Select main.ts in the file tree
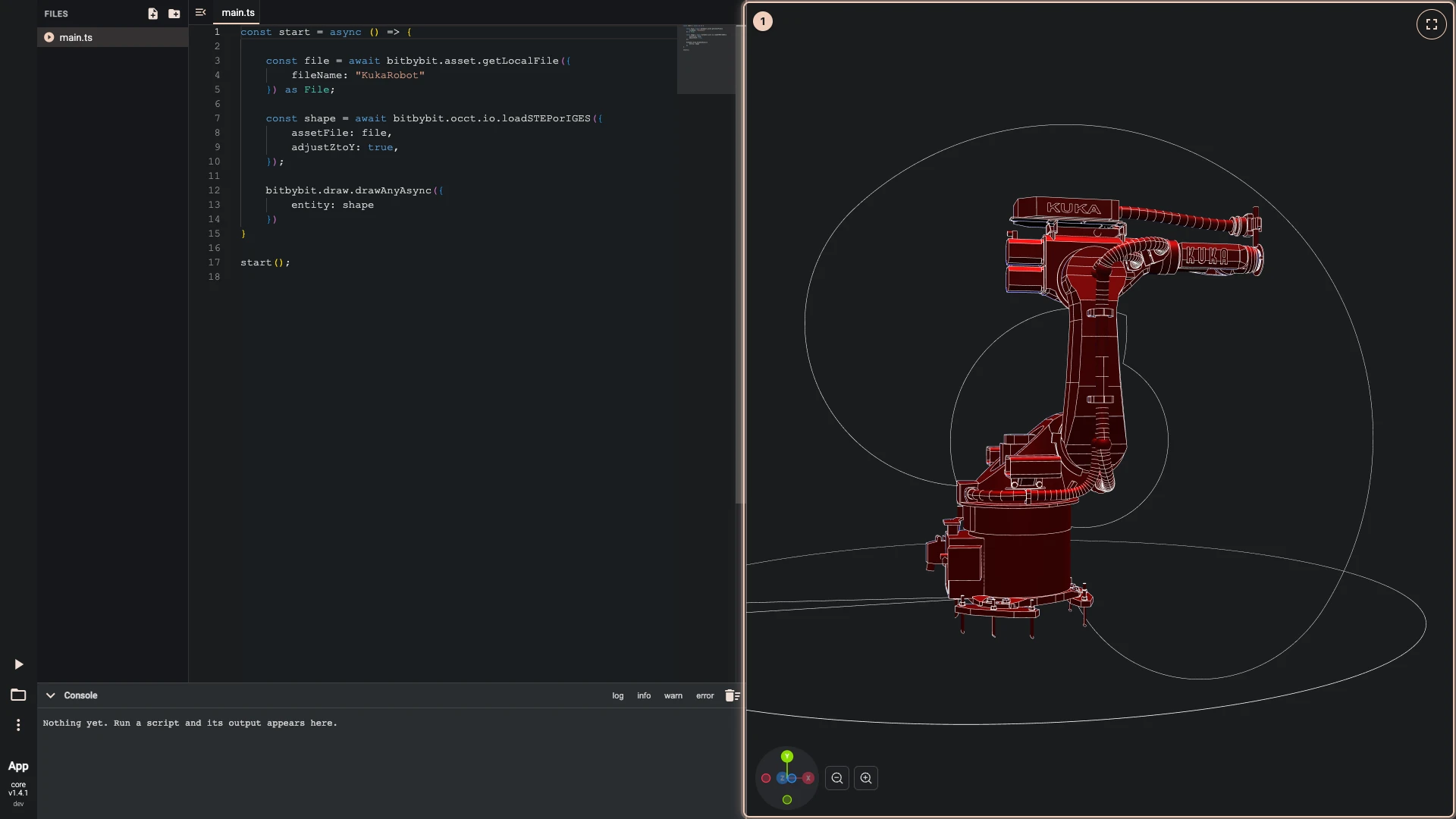Screen dimensions: 1456x819 pyautogui.click(x=112, y=37)
